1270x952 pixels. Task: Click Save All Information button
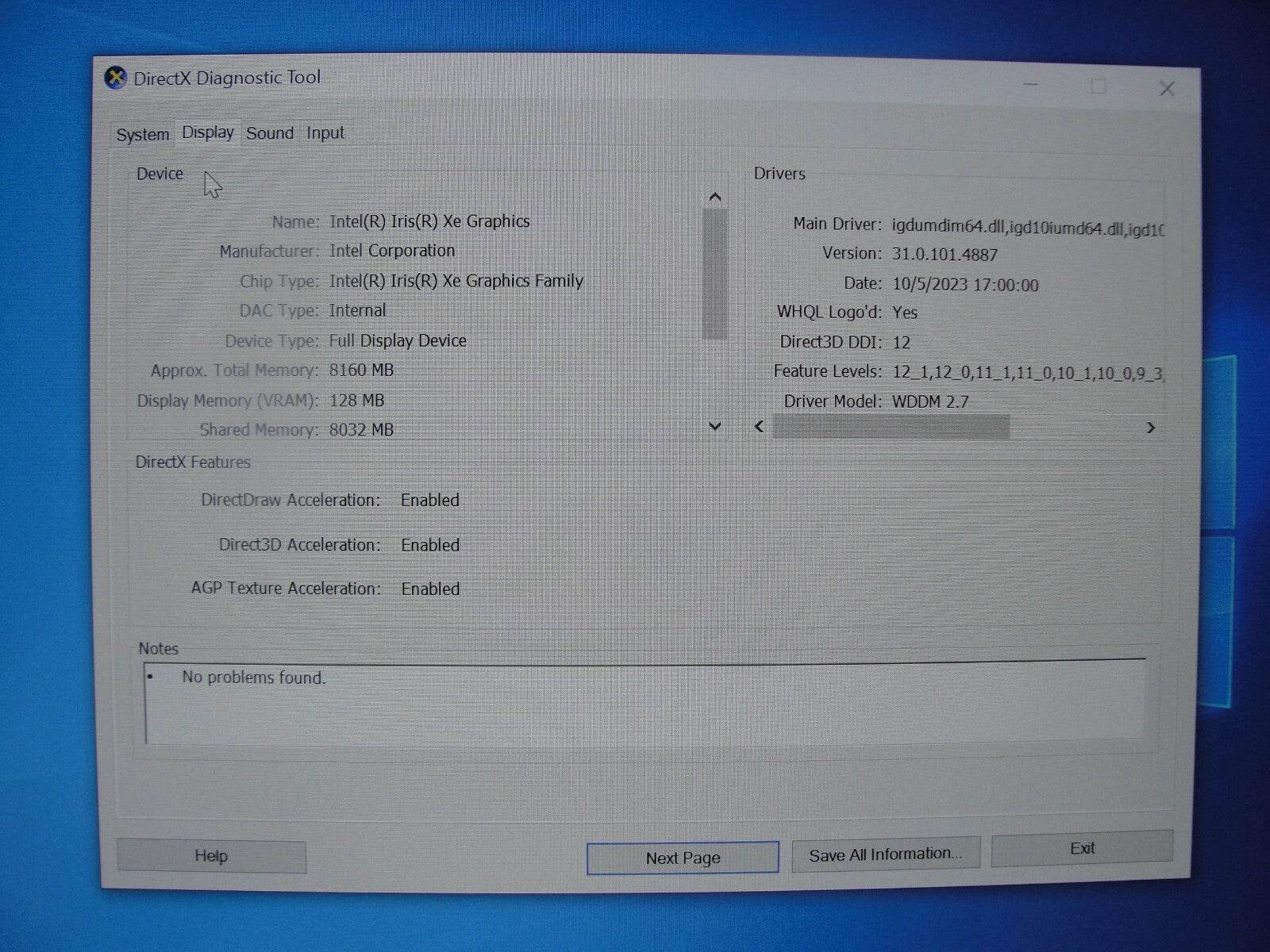pyautogui.click(x=886, y=854)
